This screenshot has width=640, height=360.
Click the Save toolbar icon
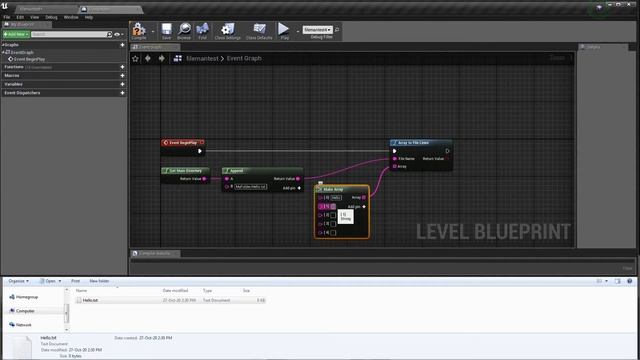pyautogui.click(x=167, y=30)
